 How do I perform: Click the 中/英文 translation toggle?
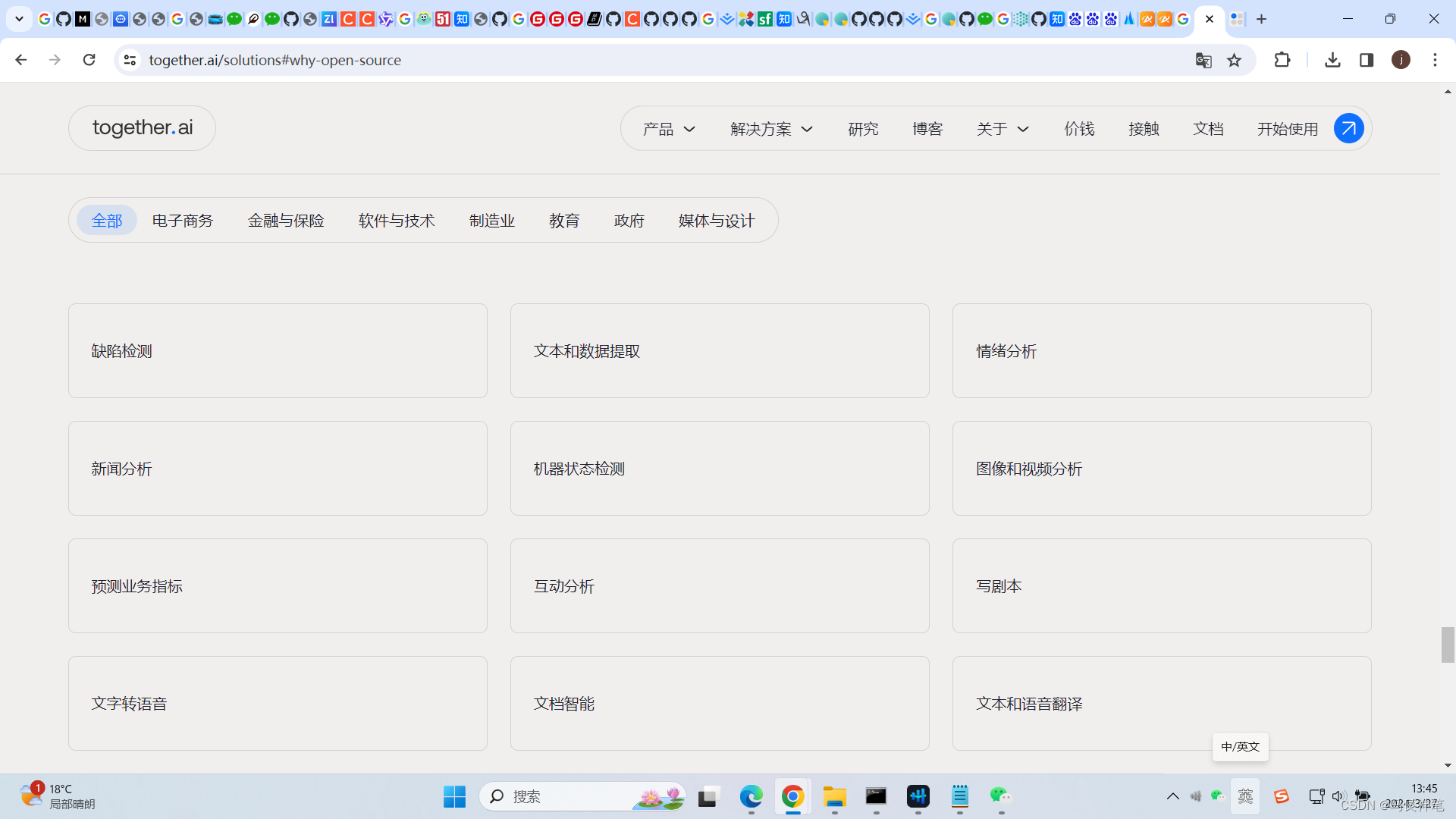1239,747
